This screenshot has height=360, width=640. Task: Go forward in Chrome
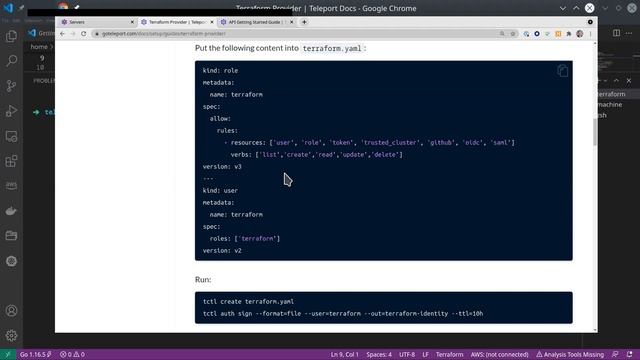73,33
